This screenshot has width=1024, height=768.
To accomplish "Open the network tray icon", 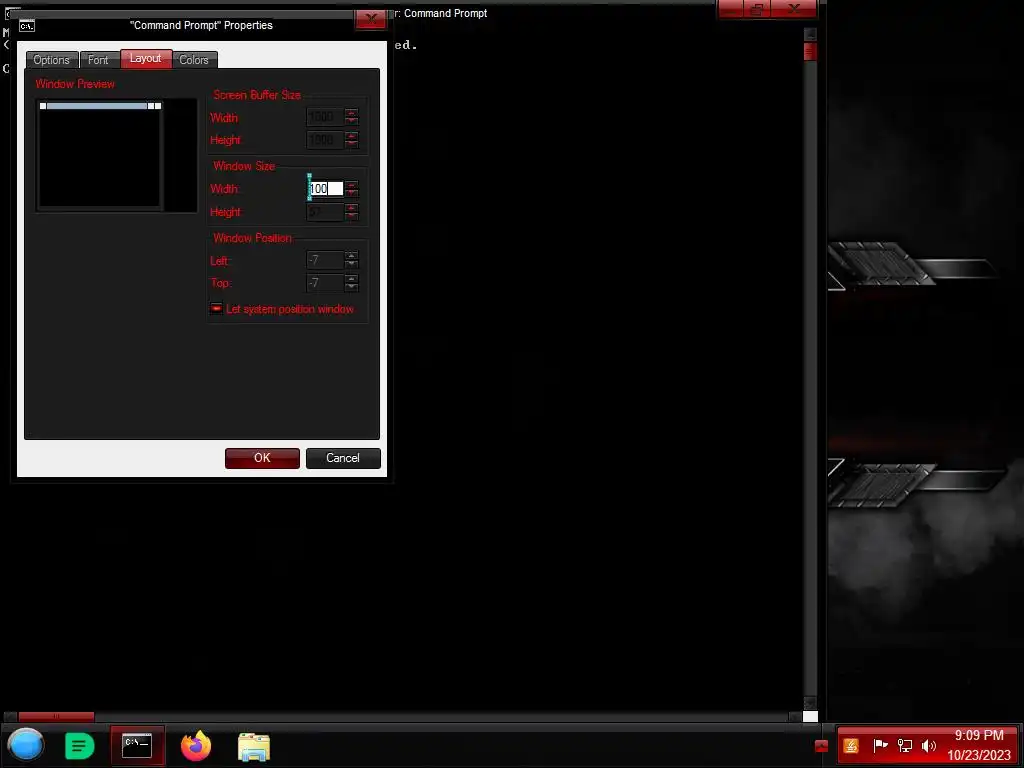I will point(904,745).
